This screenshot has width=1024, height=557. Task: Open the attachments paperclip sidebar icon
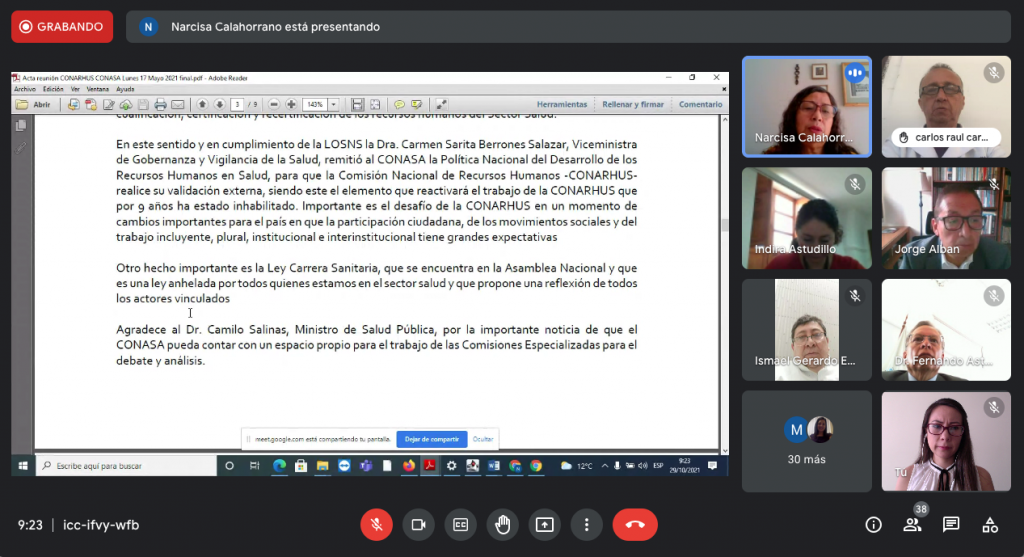(21, 148)
